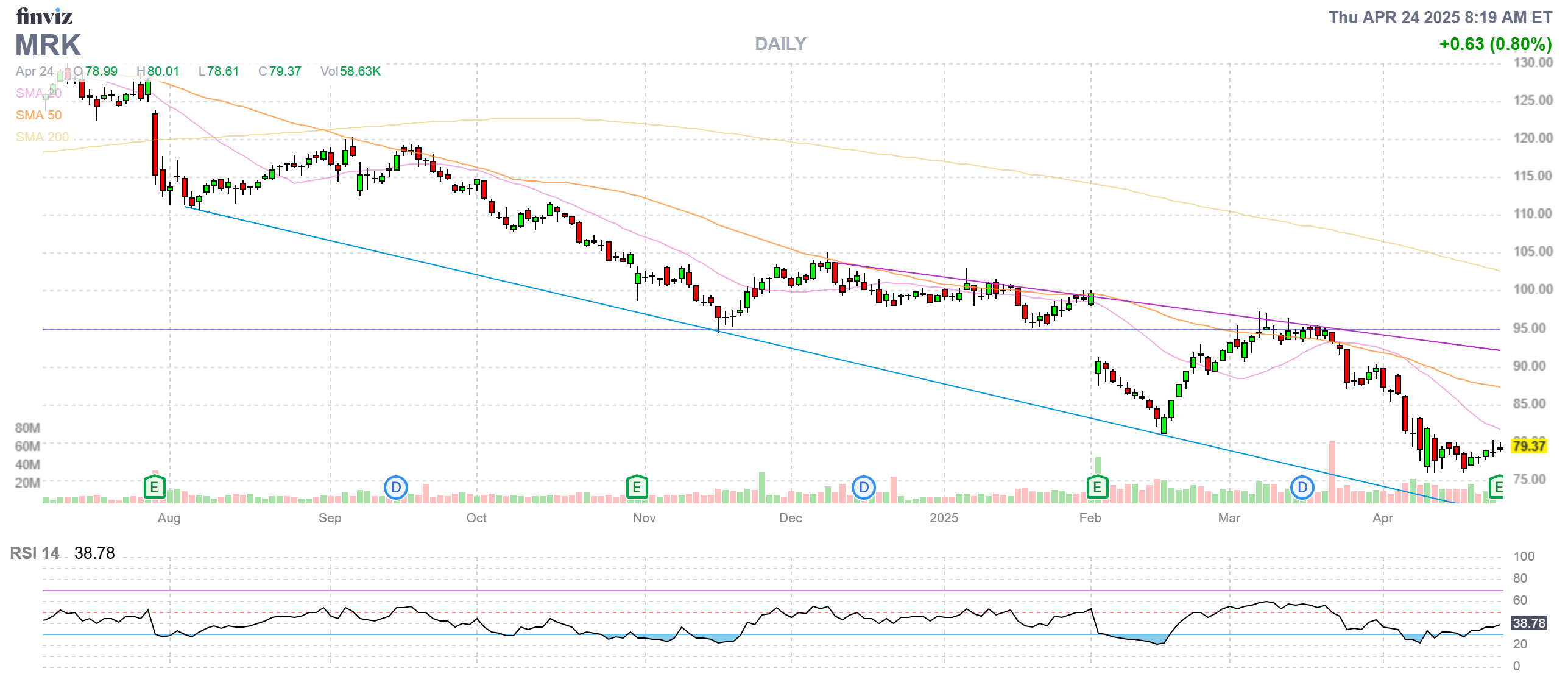Click the earnings marker near Nov
1568x685 pixels.
[x=637, y=487]
